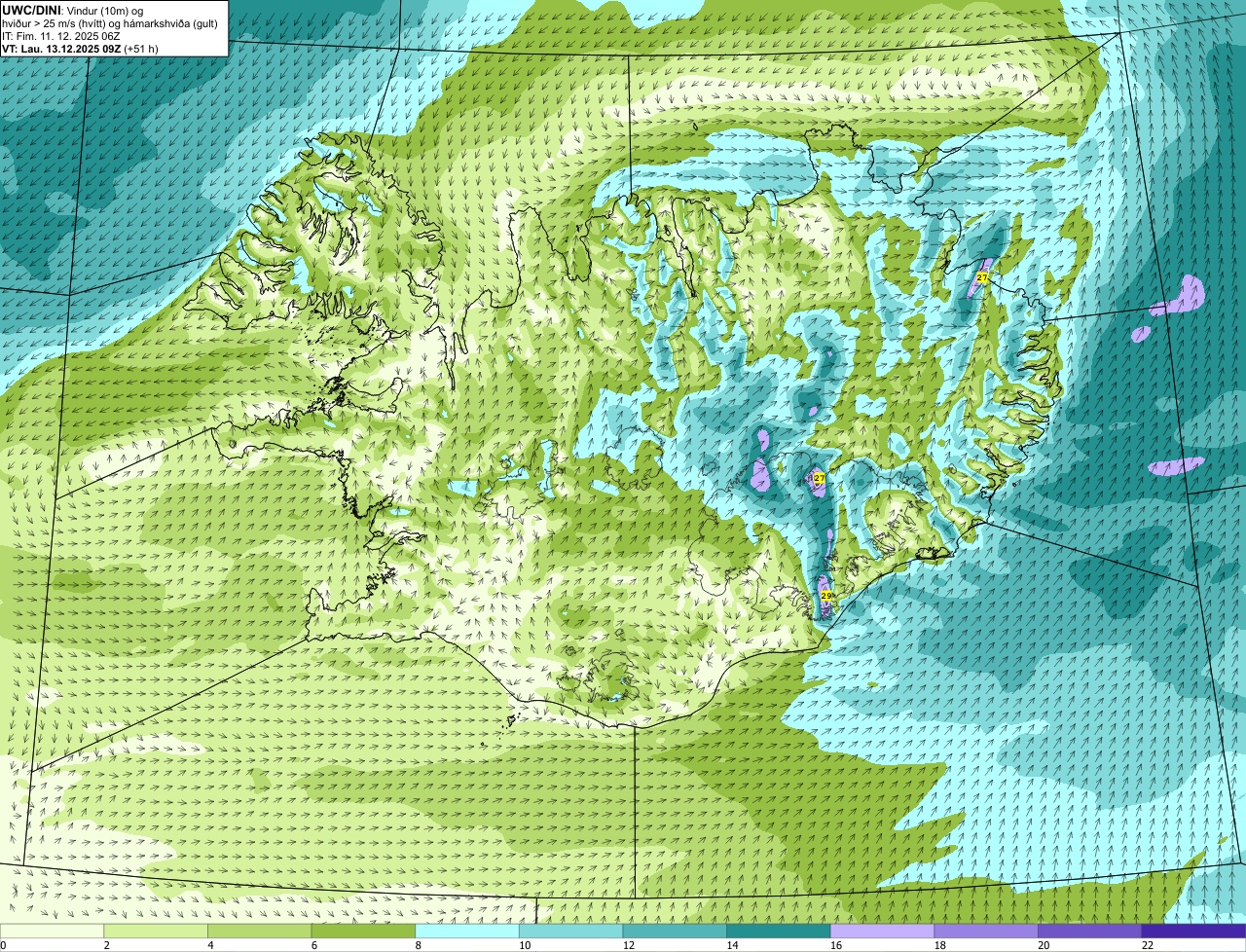Click the turquoise 10–12 m/s legend swatch
Screen dimensions: 1246x952
click(570, 931)
